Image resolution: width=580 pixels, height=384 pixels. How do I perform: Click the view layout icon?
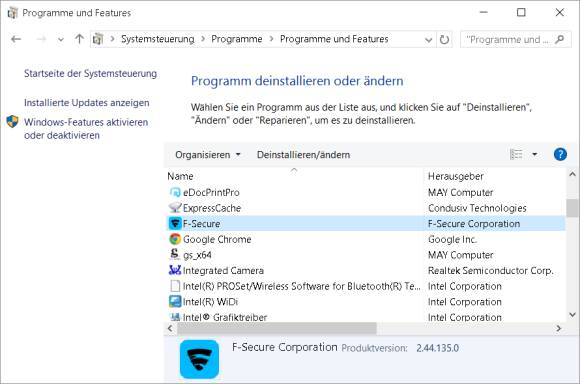coord(516,154)
